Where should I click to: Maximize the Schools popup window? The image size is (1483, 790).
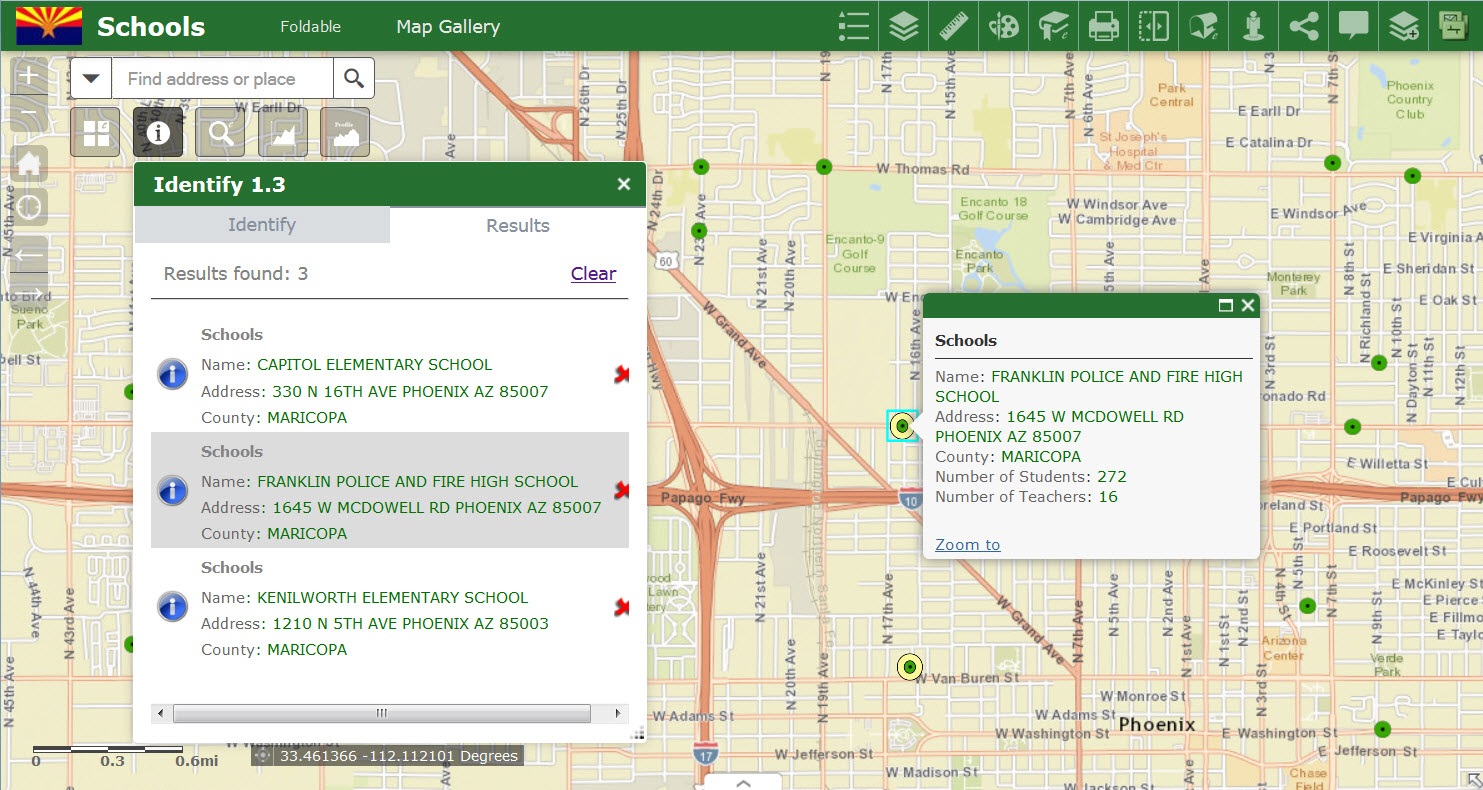click(1226, 306)
